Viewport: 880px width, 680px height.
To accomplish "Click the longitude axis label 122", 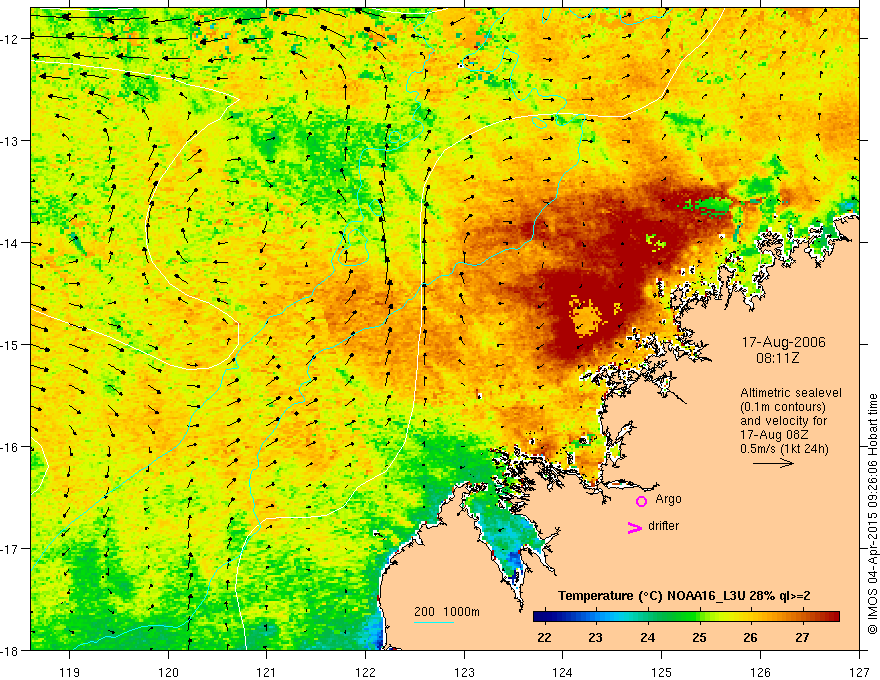I will (x=365, y=672).
